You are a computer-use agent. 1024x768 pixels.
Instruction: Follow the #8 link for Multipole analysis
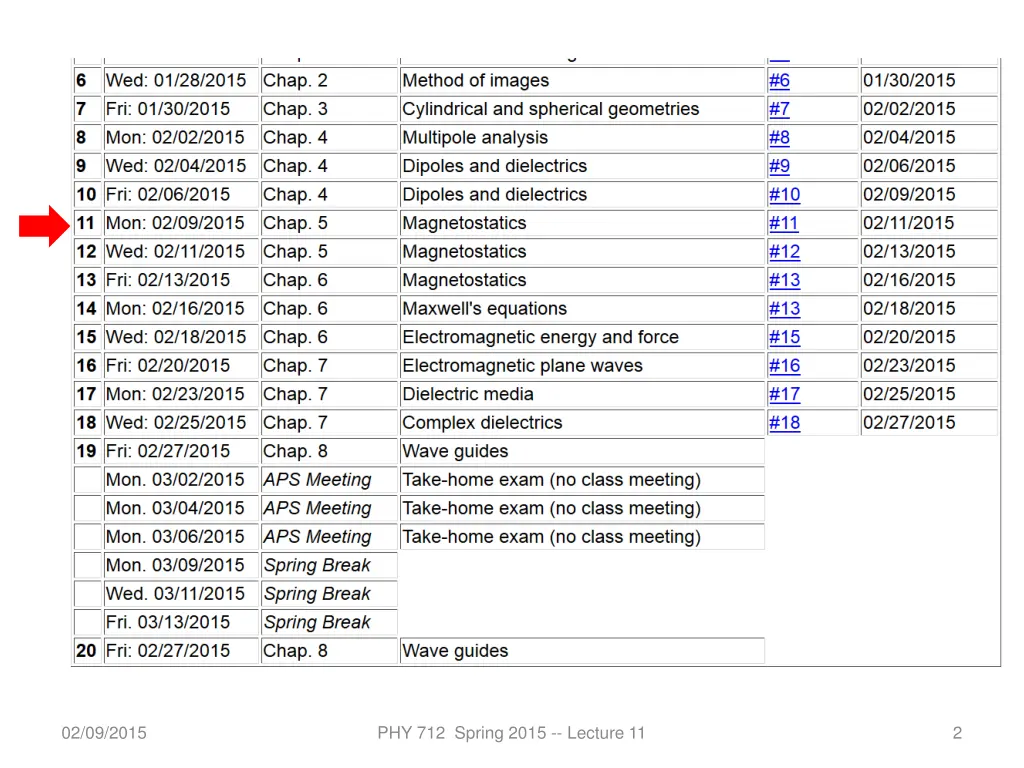(x=779, y=138)
